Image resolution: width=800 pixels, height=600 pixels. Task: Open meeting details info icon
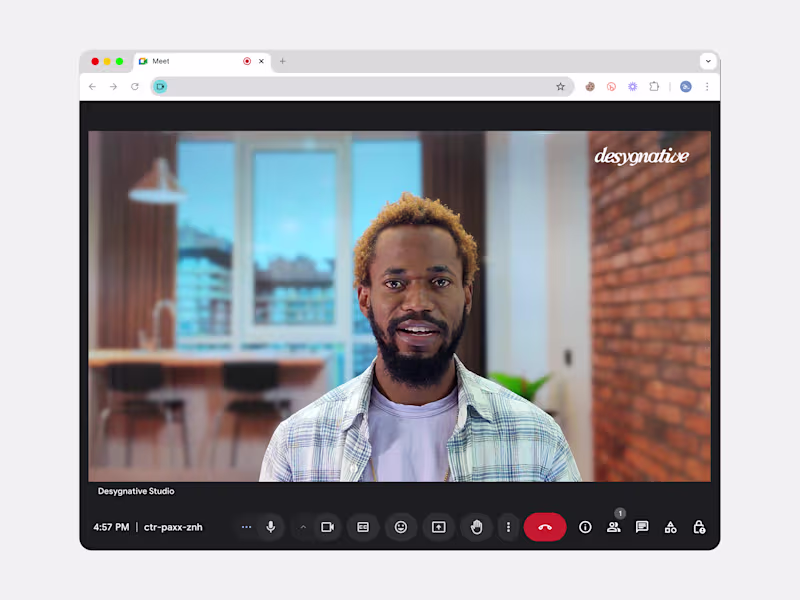(585, 527)
